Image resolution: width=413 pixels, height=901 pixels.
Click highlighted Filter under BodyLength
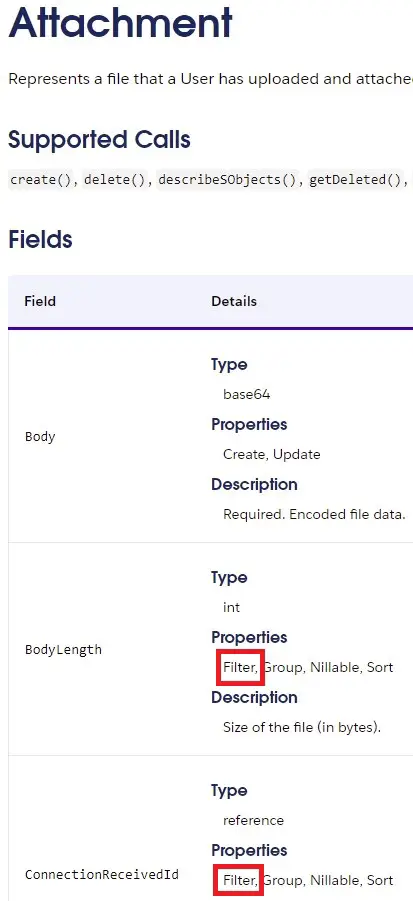(x=241, y=668)
